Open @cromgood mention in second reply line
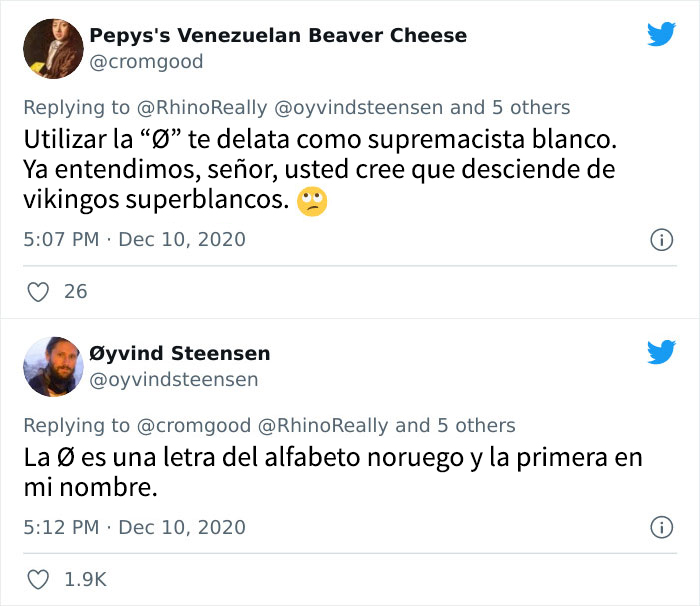This screenshot has width=700, height=606. tap(190, 425)
